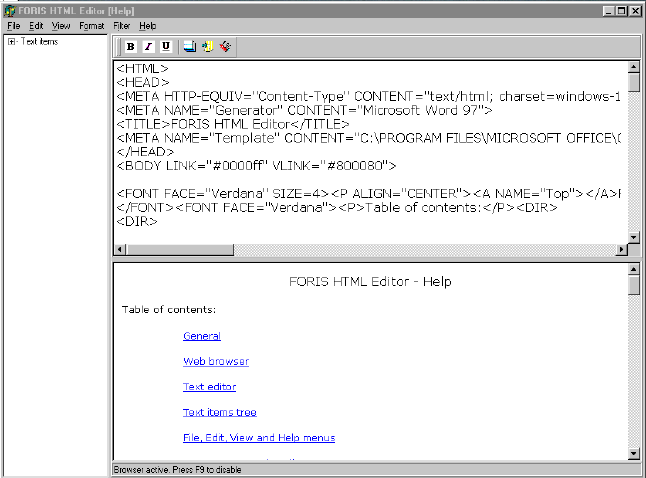Open the Help menu
This screenshot has width=646, height=478.
[147, 24]
